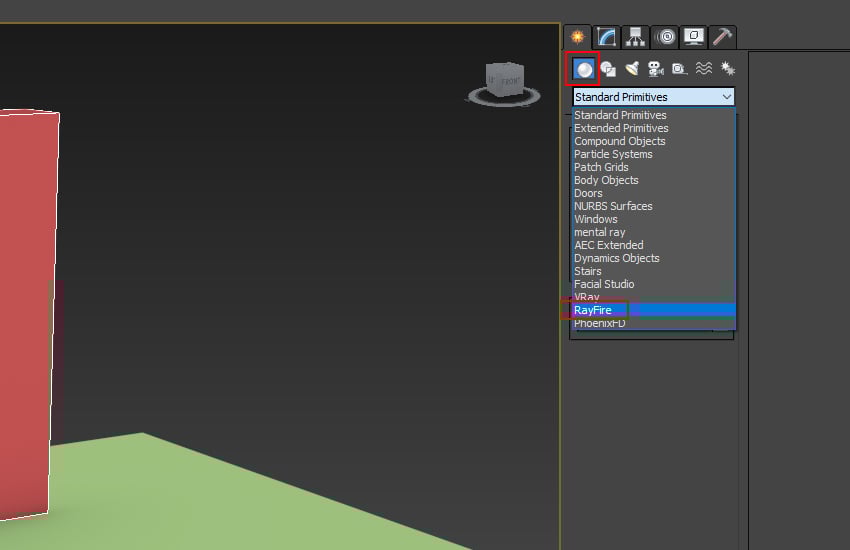Choose Facial Studio from the list
Screen dimensions: 850x550
(x=654, y=284)
